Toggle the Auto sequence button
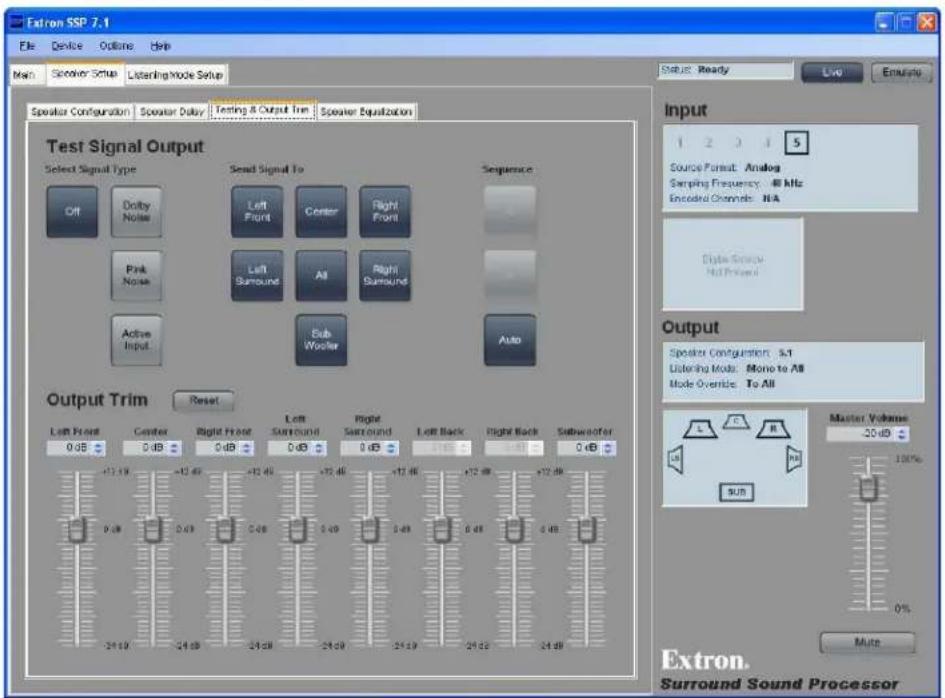The image size is (945, 698). (x=510, y=340)
